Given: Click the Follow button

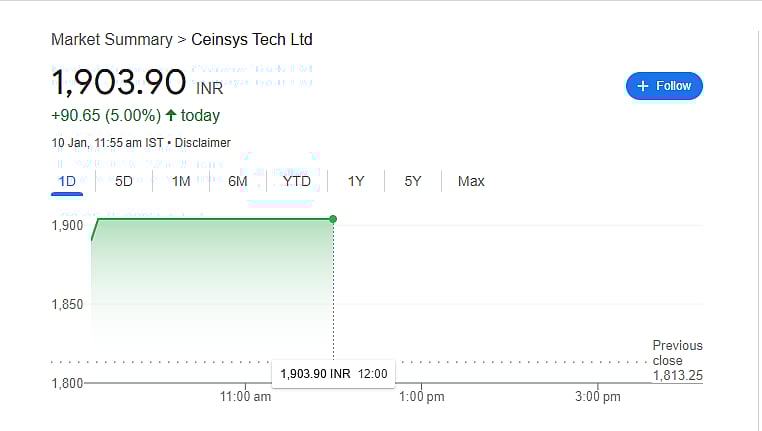Looking at the screenshot, I should (664, 86).
